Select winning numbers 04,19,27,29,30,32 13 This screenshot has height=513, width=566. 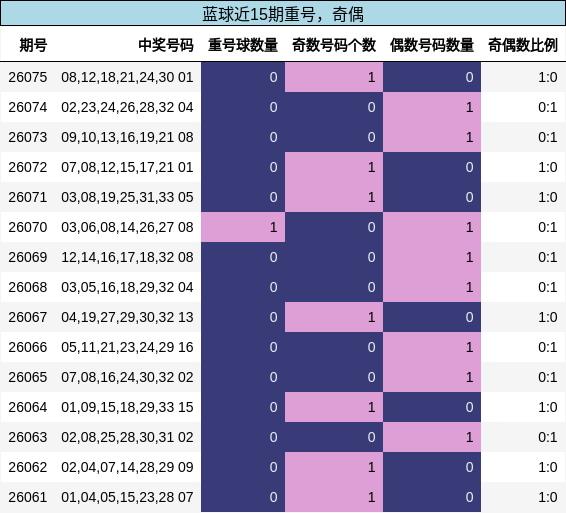(127, 317)
